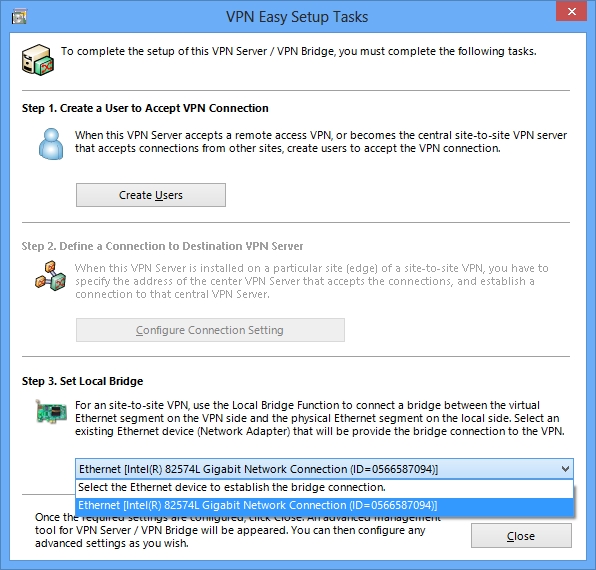Screen dimensions: 596x570
Task: Click the VPN Easy Setup Tasks title
Action: pos(297,17)
